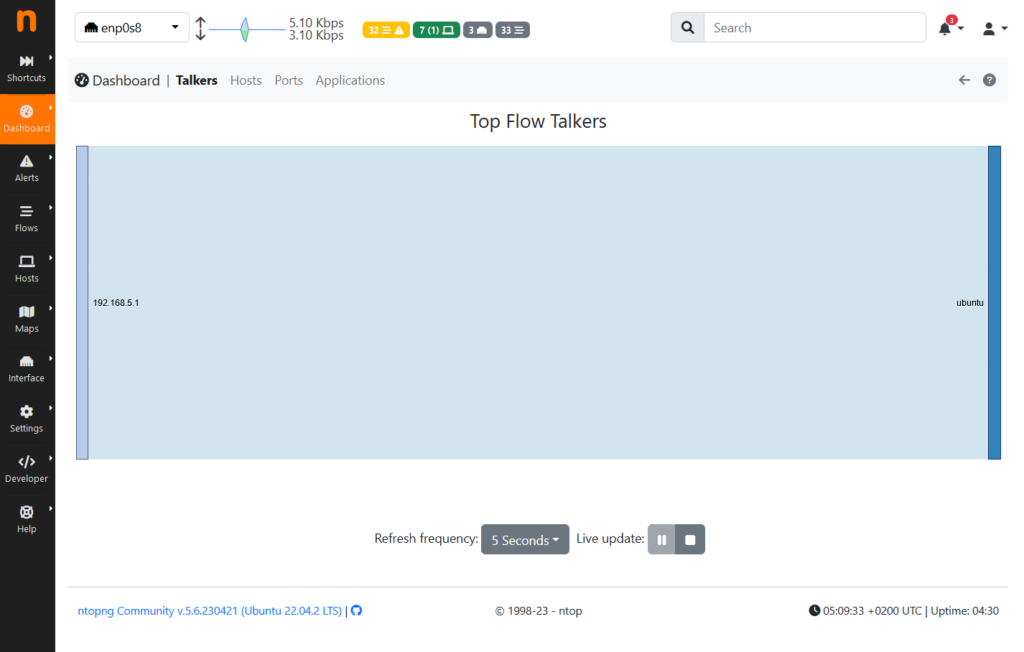Pause the live update of Top Flow Talkers
The image size is (1024, 652).
661,539
